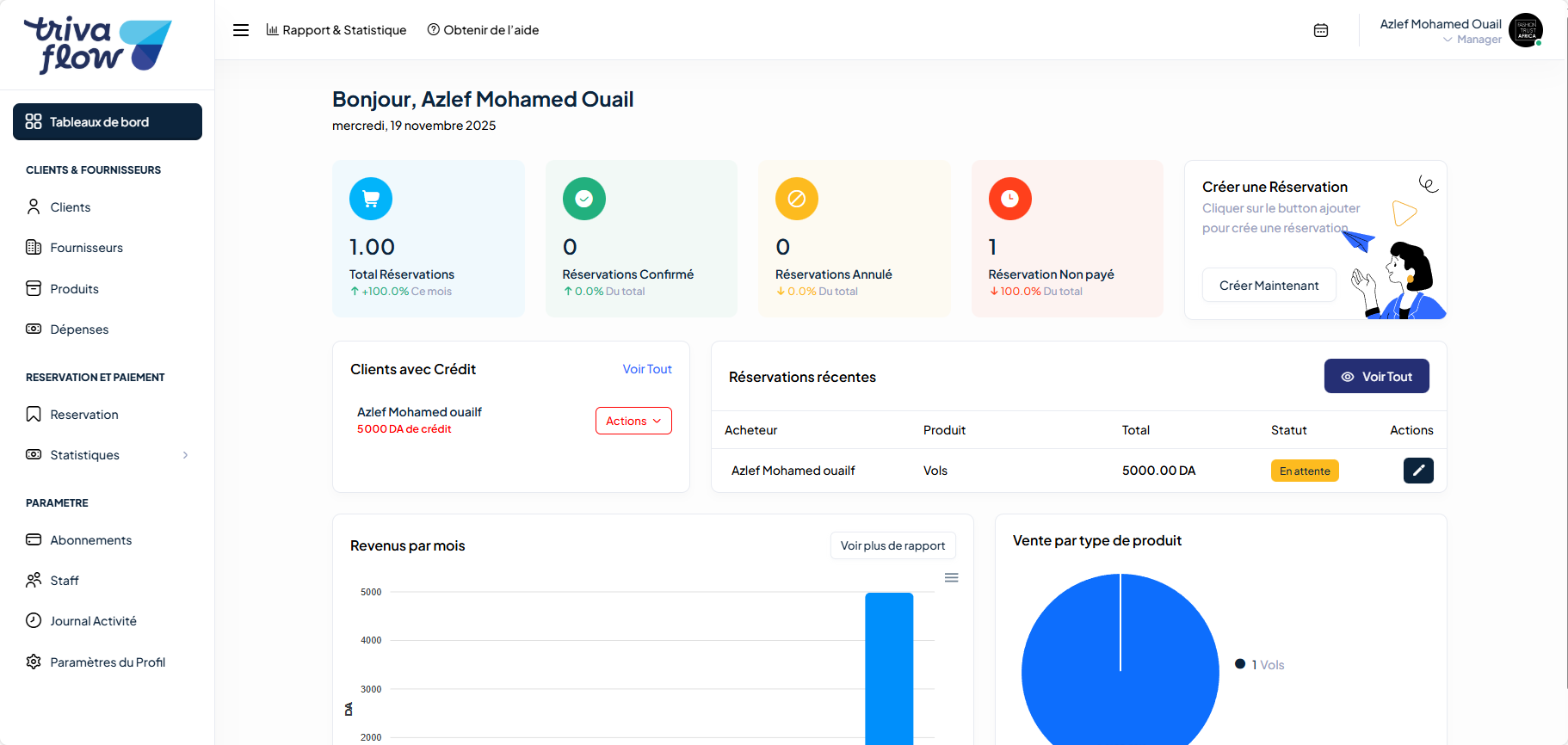The width and height of the screenshot is (1568, 745).
Task: Click the blue revenue bar in chart
Action: point(889,671)
